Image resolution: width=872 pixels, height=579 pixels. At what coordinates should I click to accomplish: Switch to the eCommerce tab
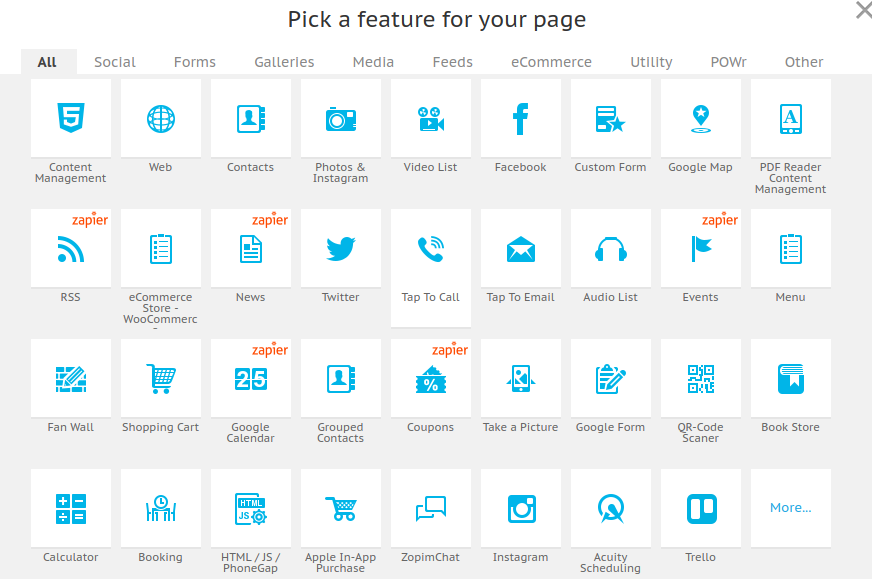point(551,61)
